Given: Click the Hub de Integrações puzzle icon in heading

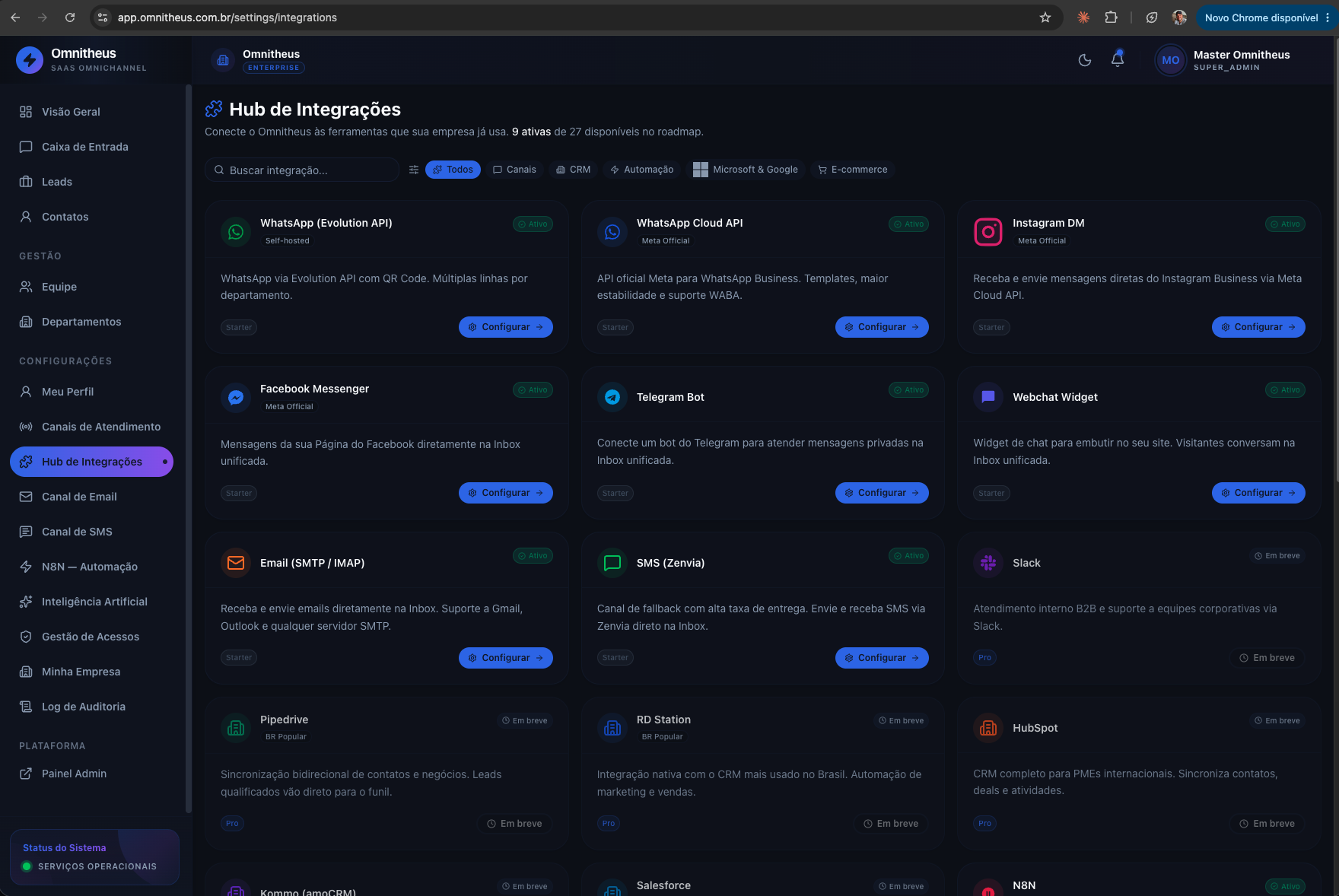Looking at the screenshot, I should 214,110.
